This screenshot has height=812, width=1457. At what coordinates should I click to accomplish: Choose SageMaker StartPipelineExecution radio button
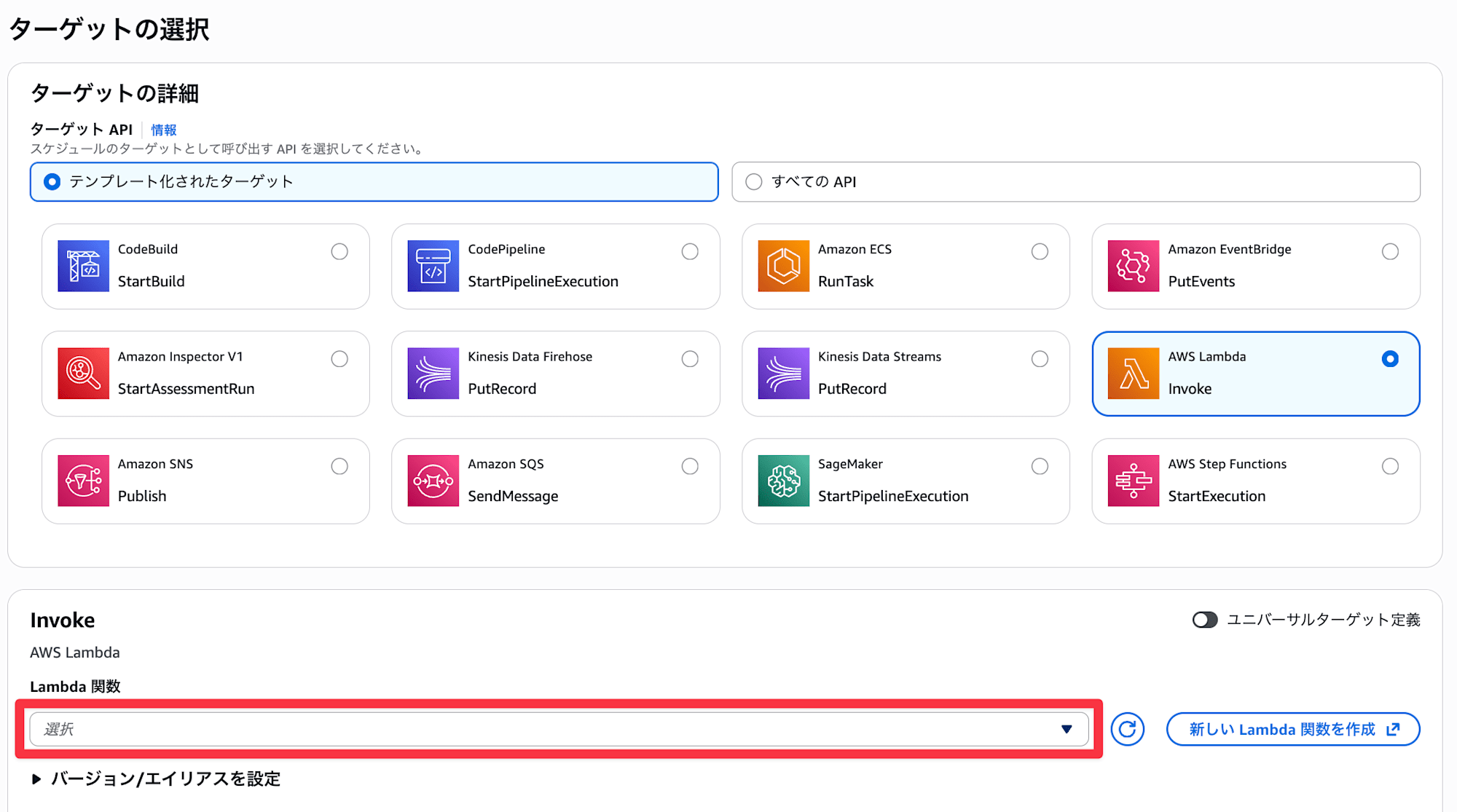pyautogui.click(x=1040, y=466)
